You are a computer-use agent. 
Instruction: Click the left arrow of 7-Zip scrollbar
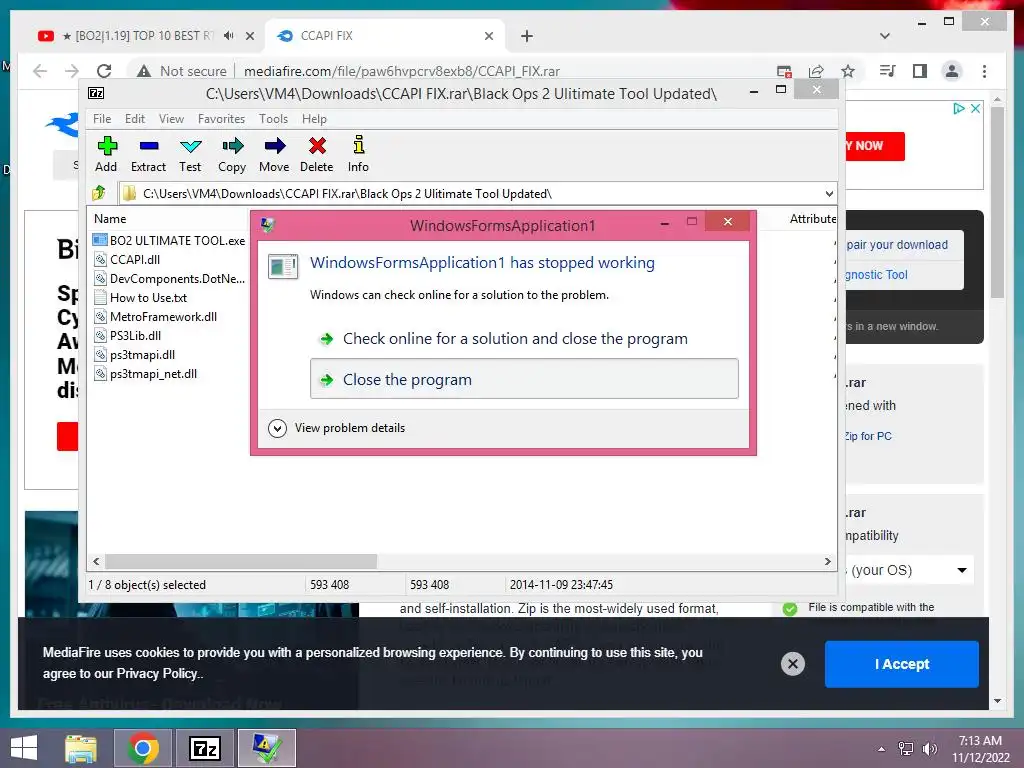click(97, 561)
